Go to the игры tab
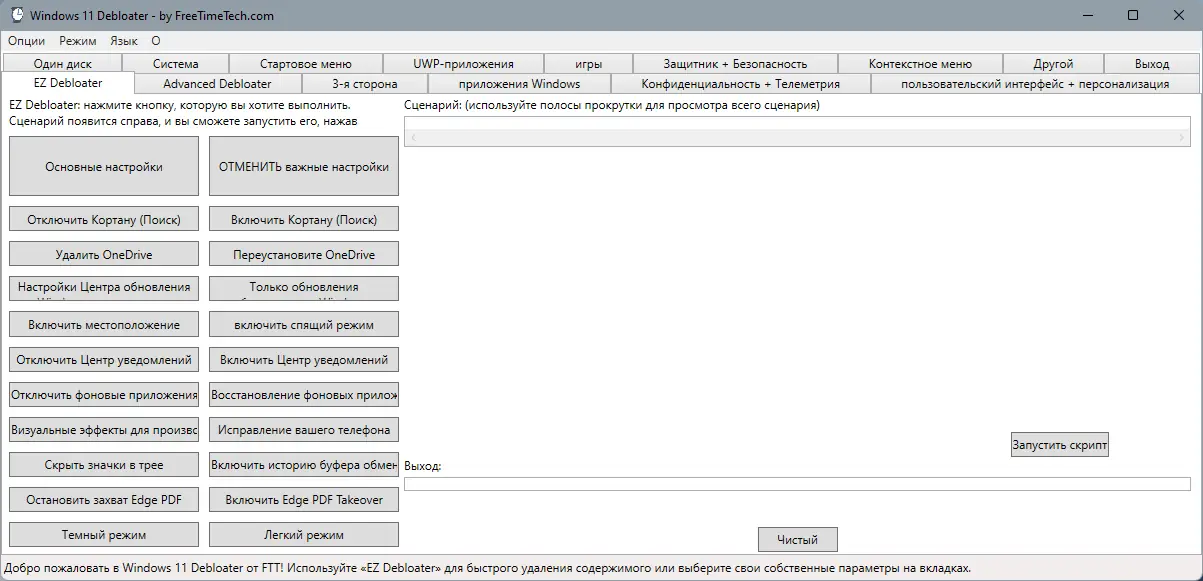Image resolution: width=1203 pixels, height=581 pixels. pos(589,63)
